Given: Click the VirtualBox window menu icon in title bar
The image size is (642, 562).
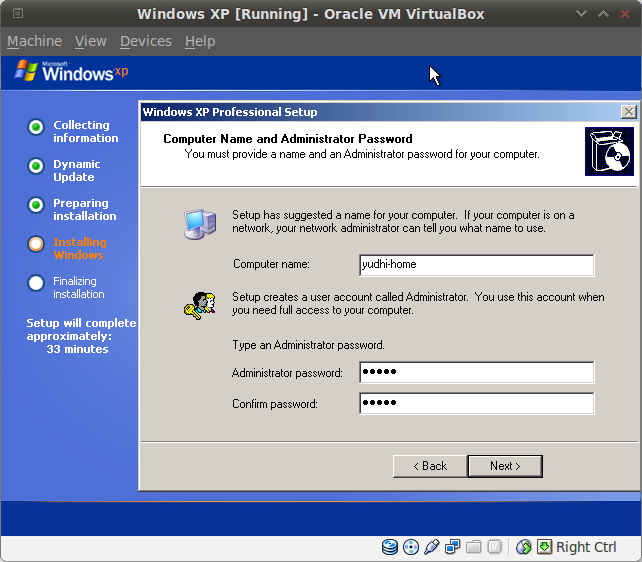Looking at the screenshot, I should (x=18, y=14).
